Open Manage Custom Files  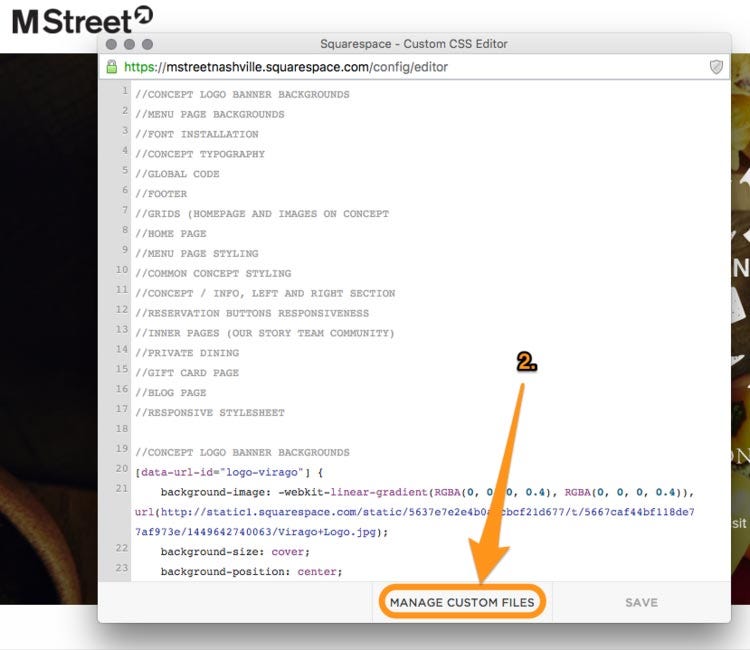click(x=462, y=602)
